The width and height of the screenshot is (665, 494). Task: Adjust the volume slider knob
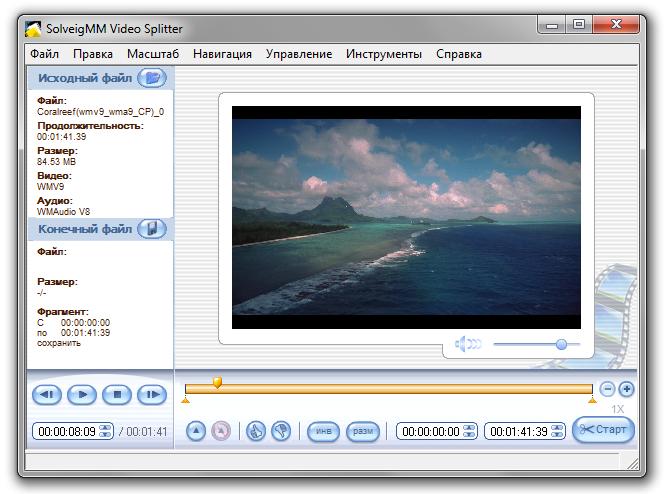561,344
